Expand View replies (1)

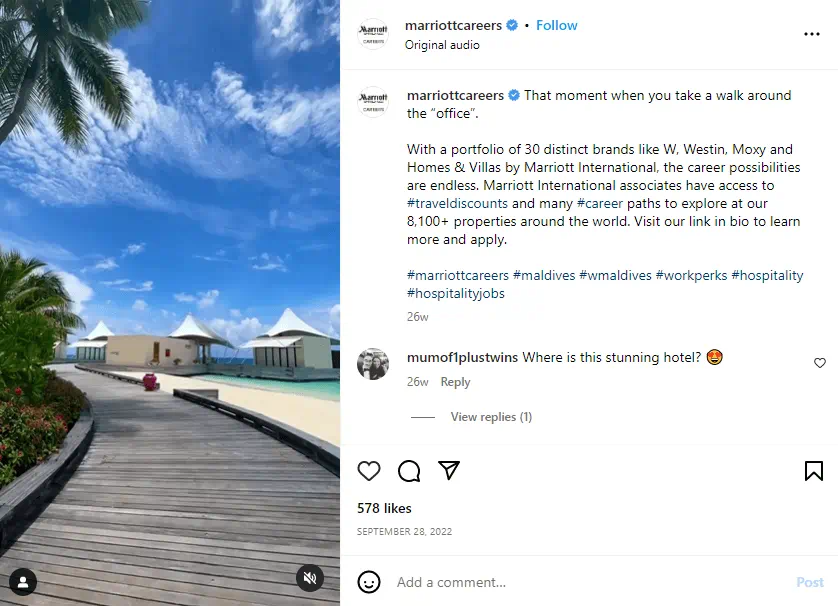(491, 417)
